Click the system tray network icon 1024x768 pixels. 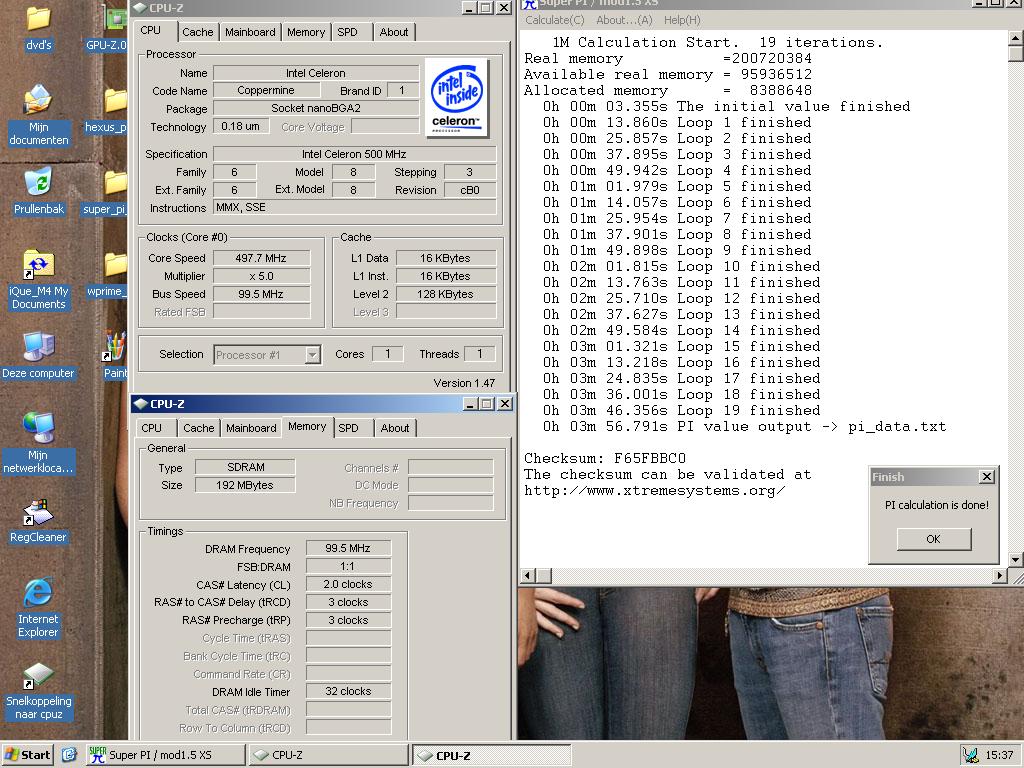click(970, 755)
